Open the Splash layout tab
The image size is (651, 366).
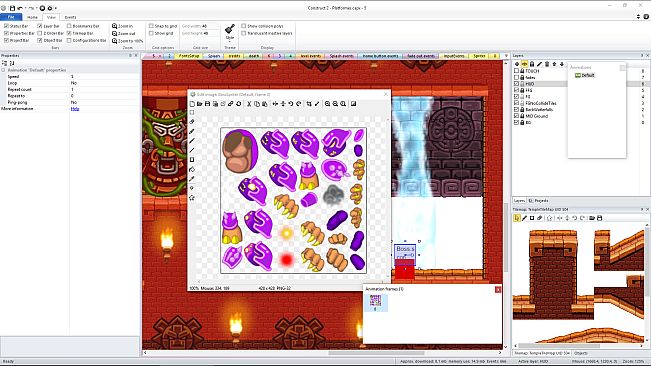pos(214,56)
